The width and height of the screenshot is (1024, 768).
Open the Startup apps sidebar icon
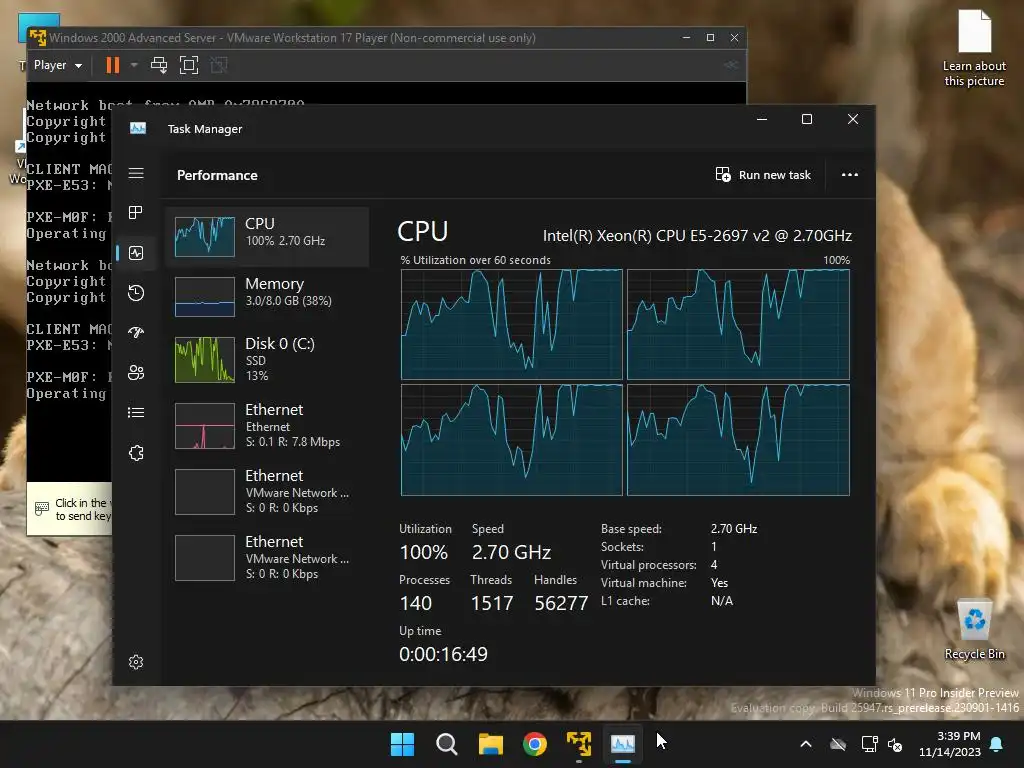(136, 332)
